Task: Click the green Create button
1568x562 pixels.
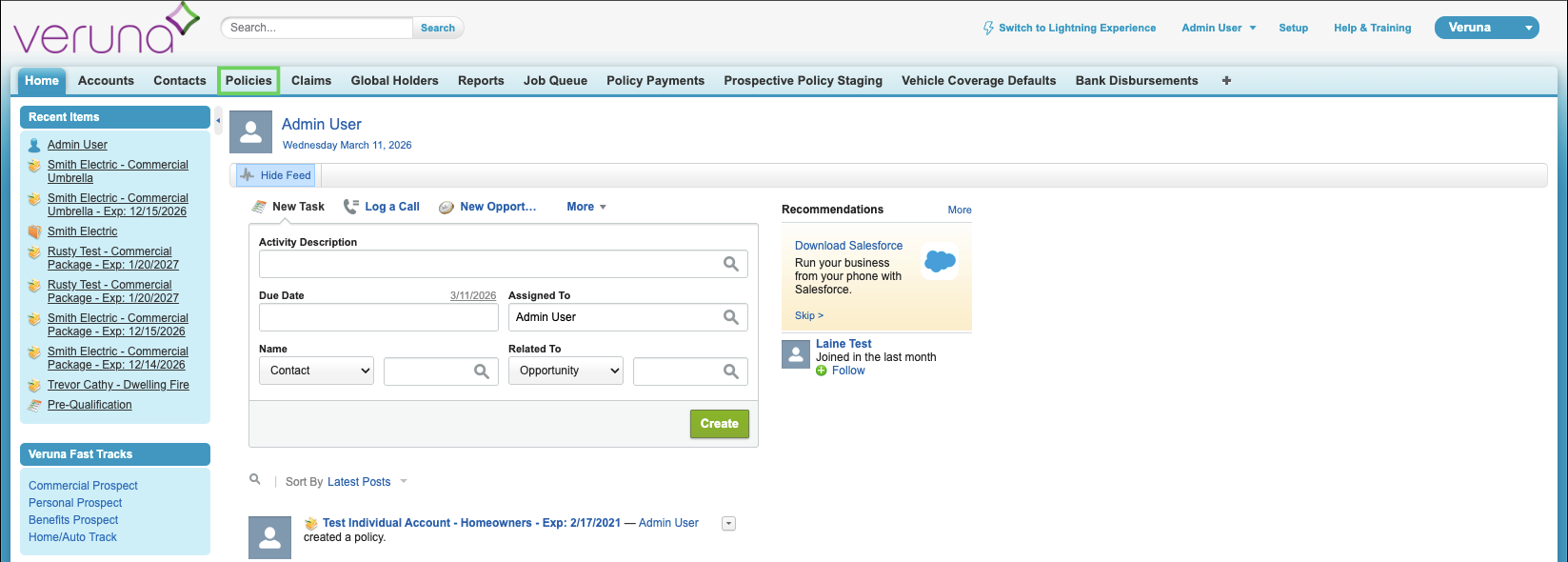Action: 720,424
